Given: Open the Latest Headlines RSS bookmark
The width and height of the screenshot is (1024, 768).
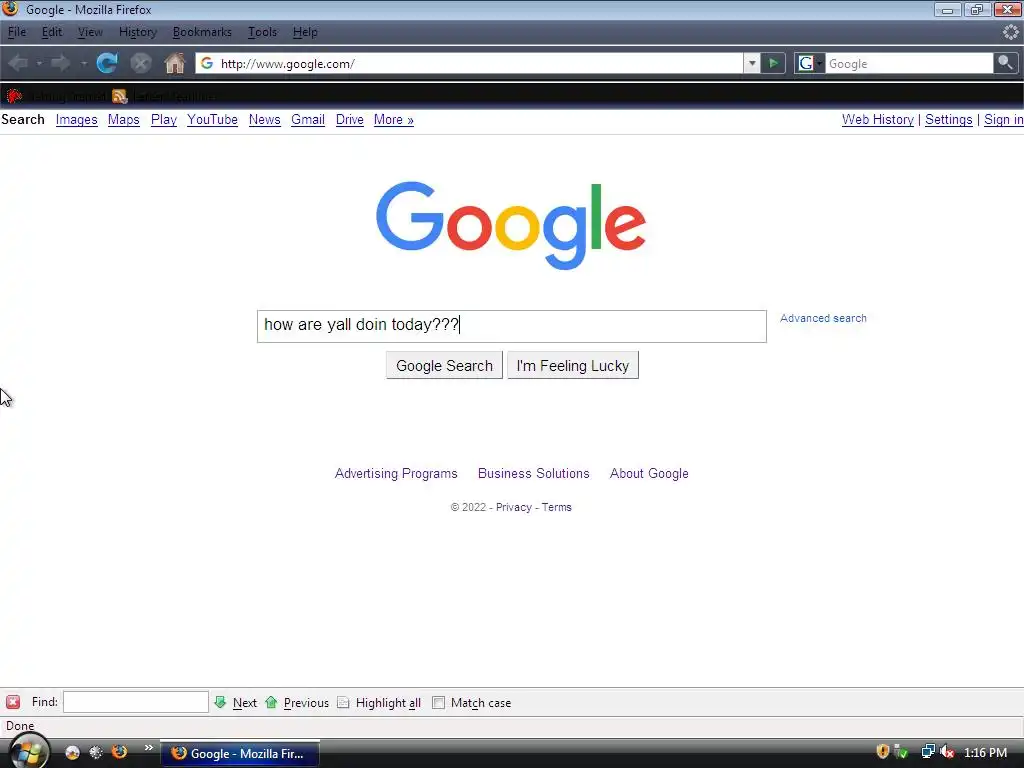Looking at the screenshot, I should click(164, 97).
